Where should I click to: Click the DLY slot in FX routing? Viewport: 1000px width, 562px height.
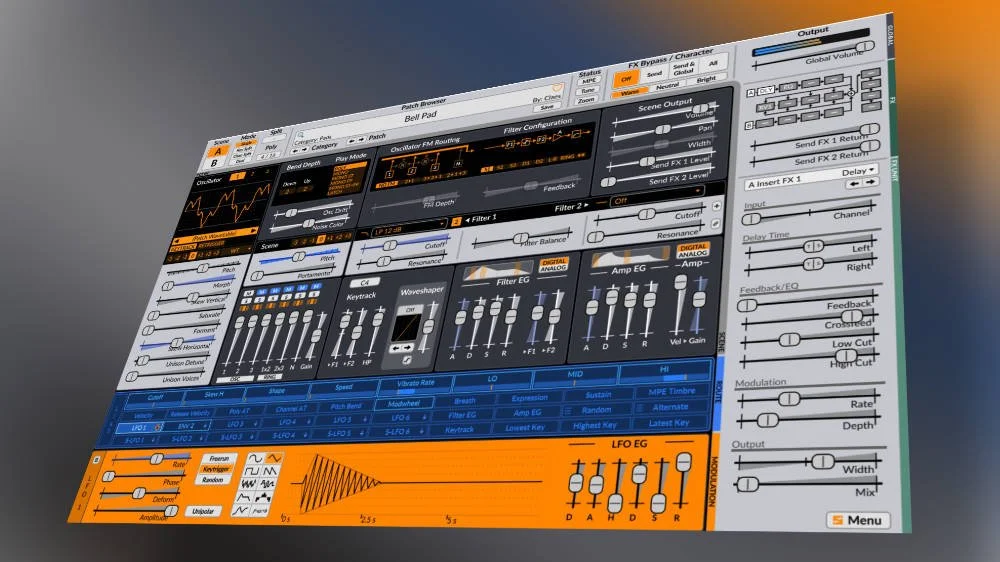(x=765, y=91)
